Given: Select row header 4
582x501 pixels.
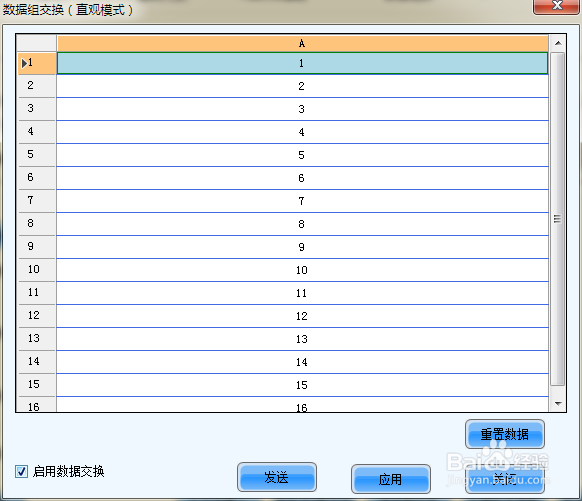Looking at the screenshot, I should pos(37,132).
